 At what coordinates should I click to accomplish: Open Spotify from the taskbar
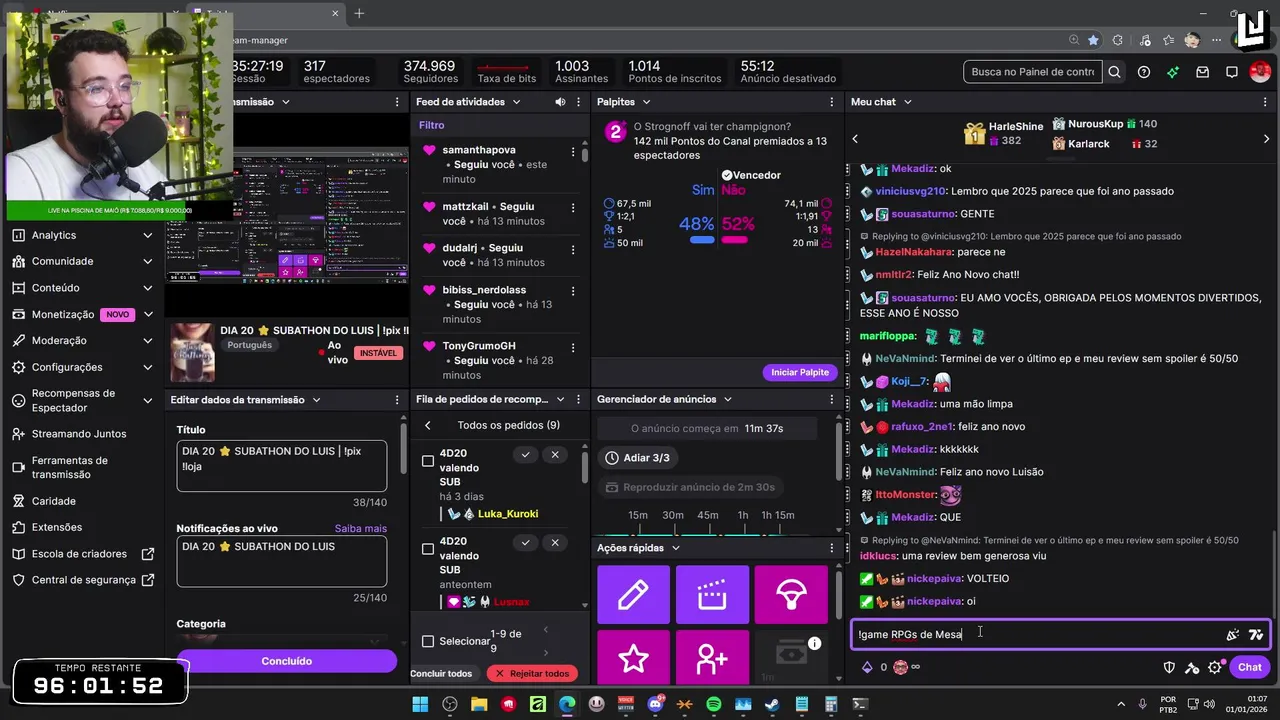coord(714,704)
